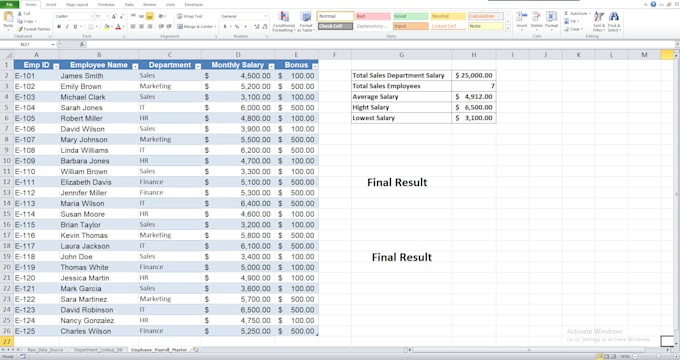Click Decrease Indent icon
The image size is (680, 360).
(x=161, y=27)
